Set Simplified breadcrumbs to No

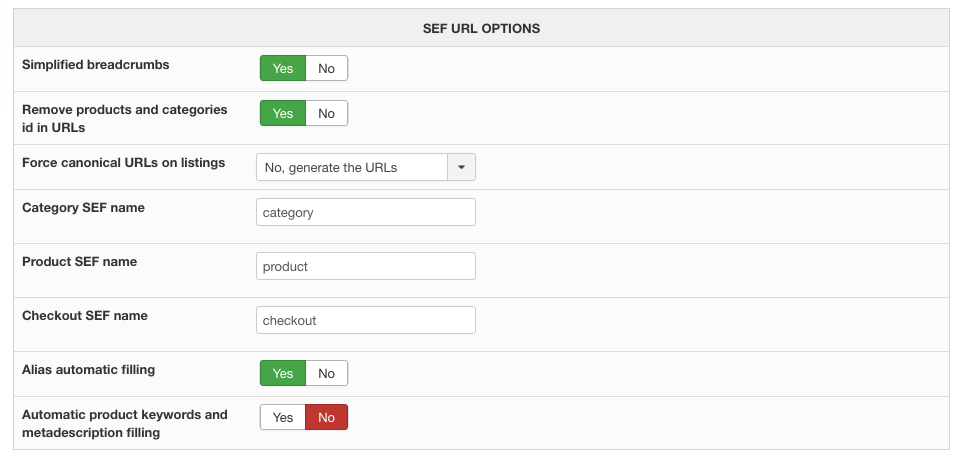coord(326,68)
